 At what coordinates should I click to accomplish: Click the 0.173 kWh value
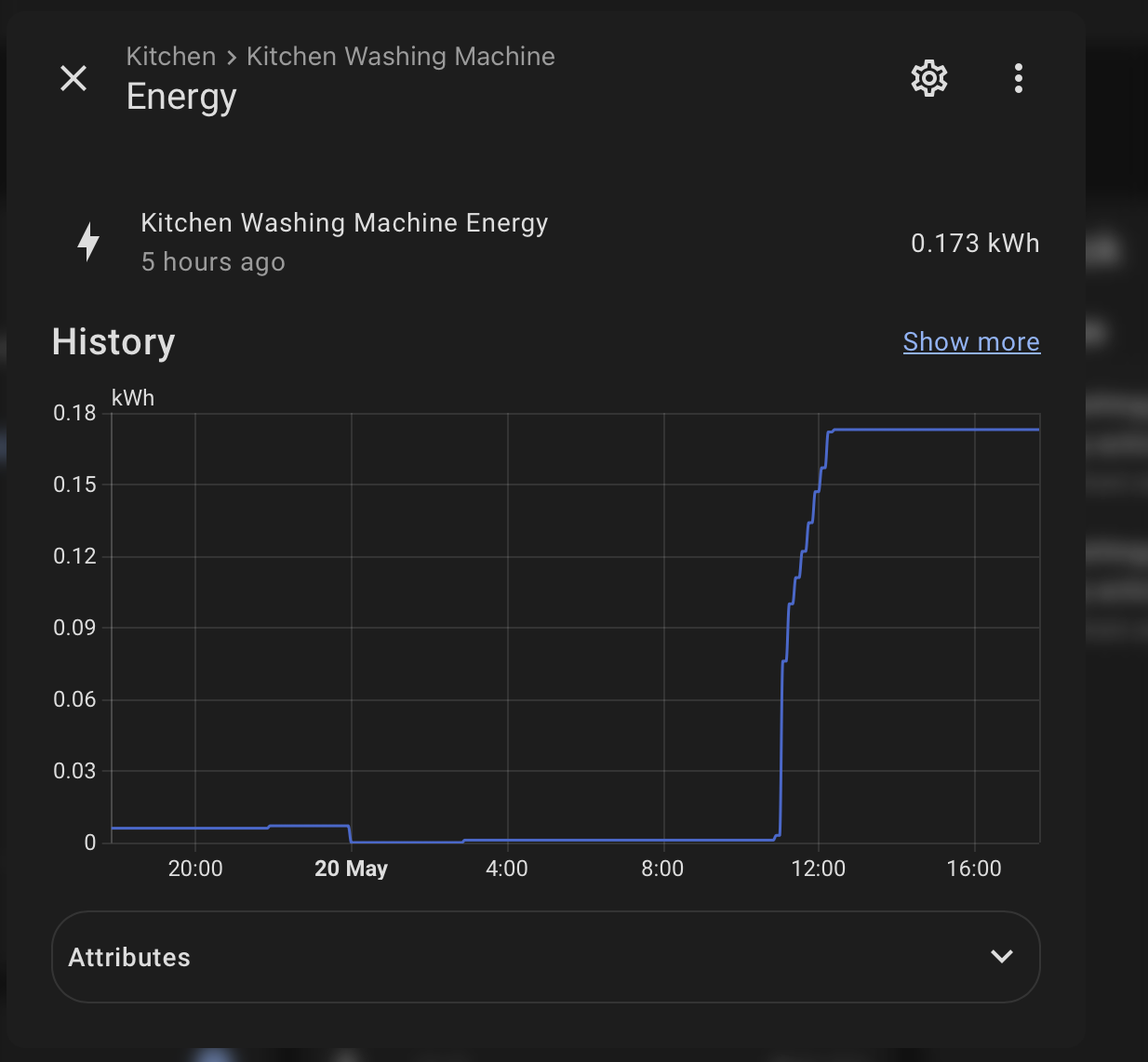coord(975,244)
